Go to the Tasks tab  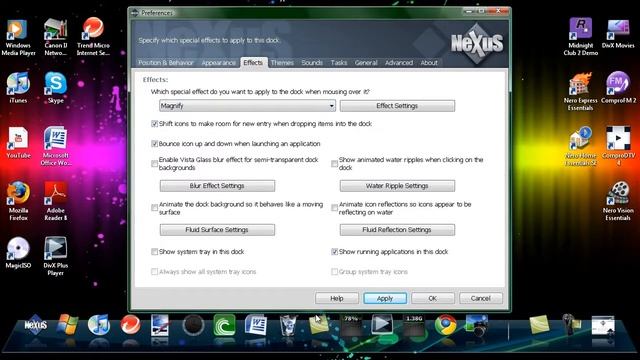point(339,63)
